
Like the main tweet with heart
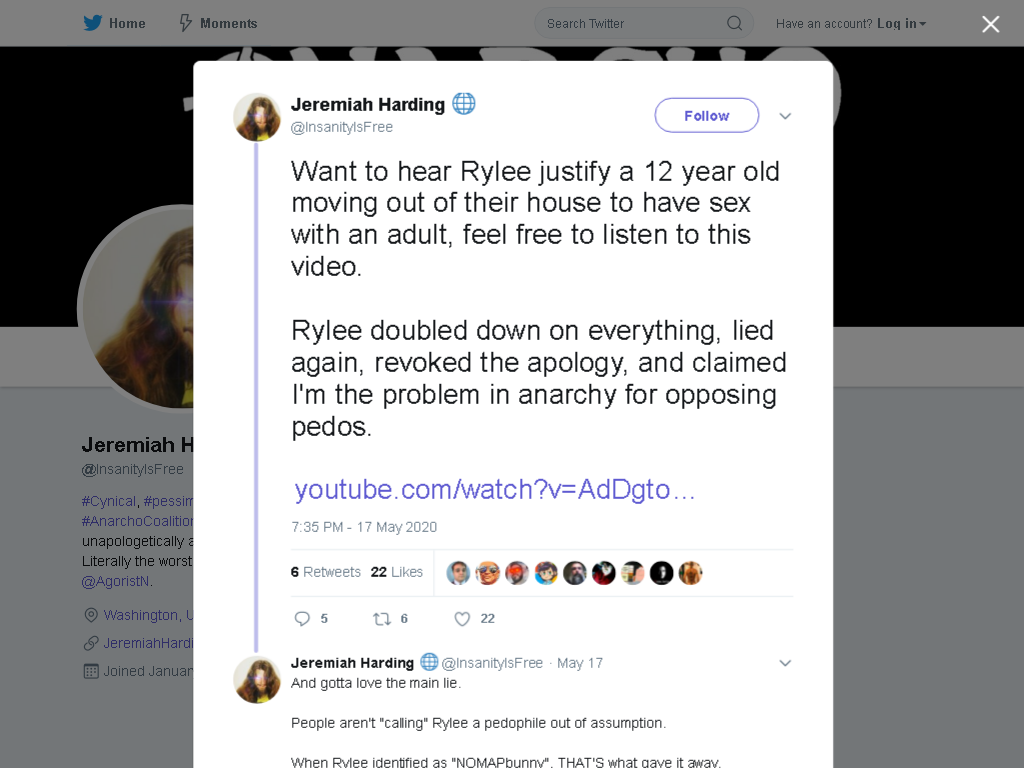[462, 618]
